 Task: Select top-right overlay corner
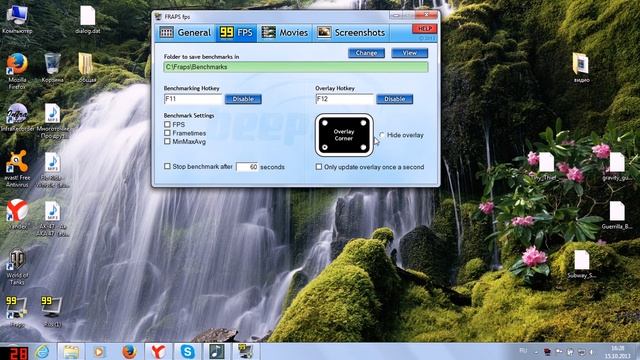tap(363, 123)
